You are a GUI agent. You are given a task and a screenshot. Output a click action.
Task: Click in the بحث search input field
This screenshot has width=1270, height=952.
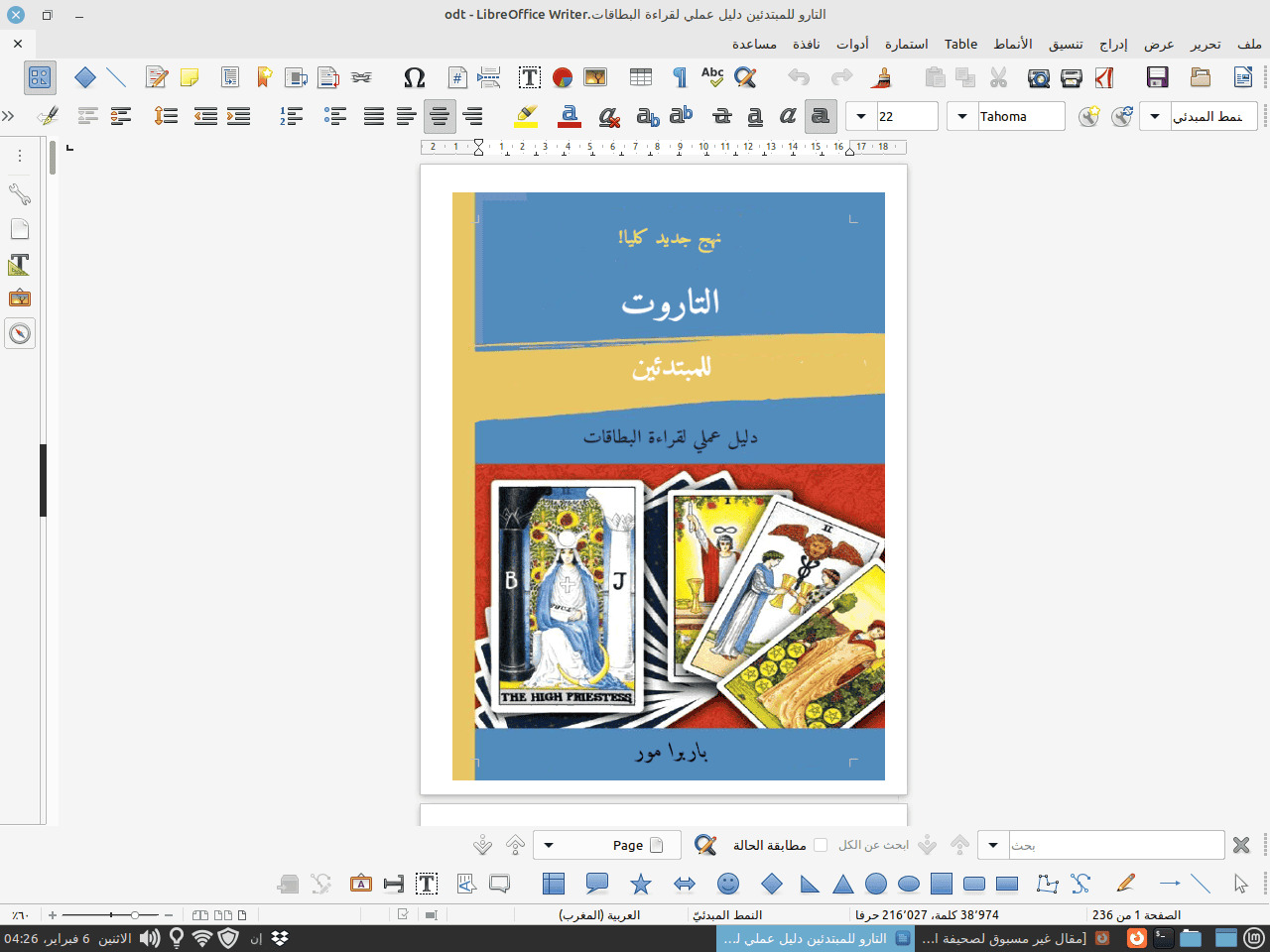pyautogui.click(x=1116, y=845)
